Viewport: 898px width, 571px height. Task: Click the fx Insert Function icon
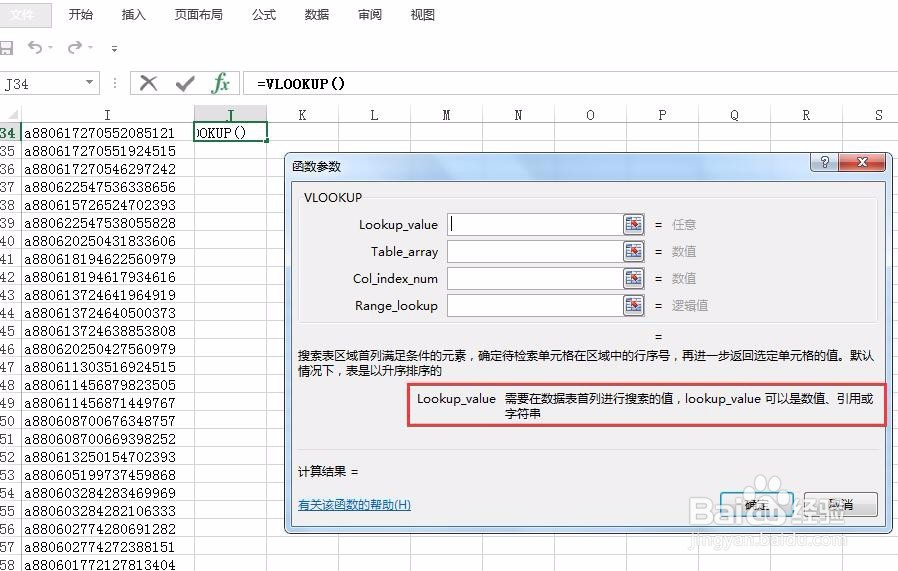(220, 84)
